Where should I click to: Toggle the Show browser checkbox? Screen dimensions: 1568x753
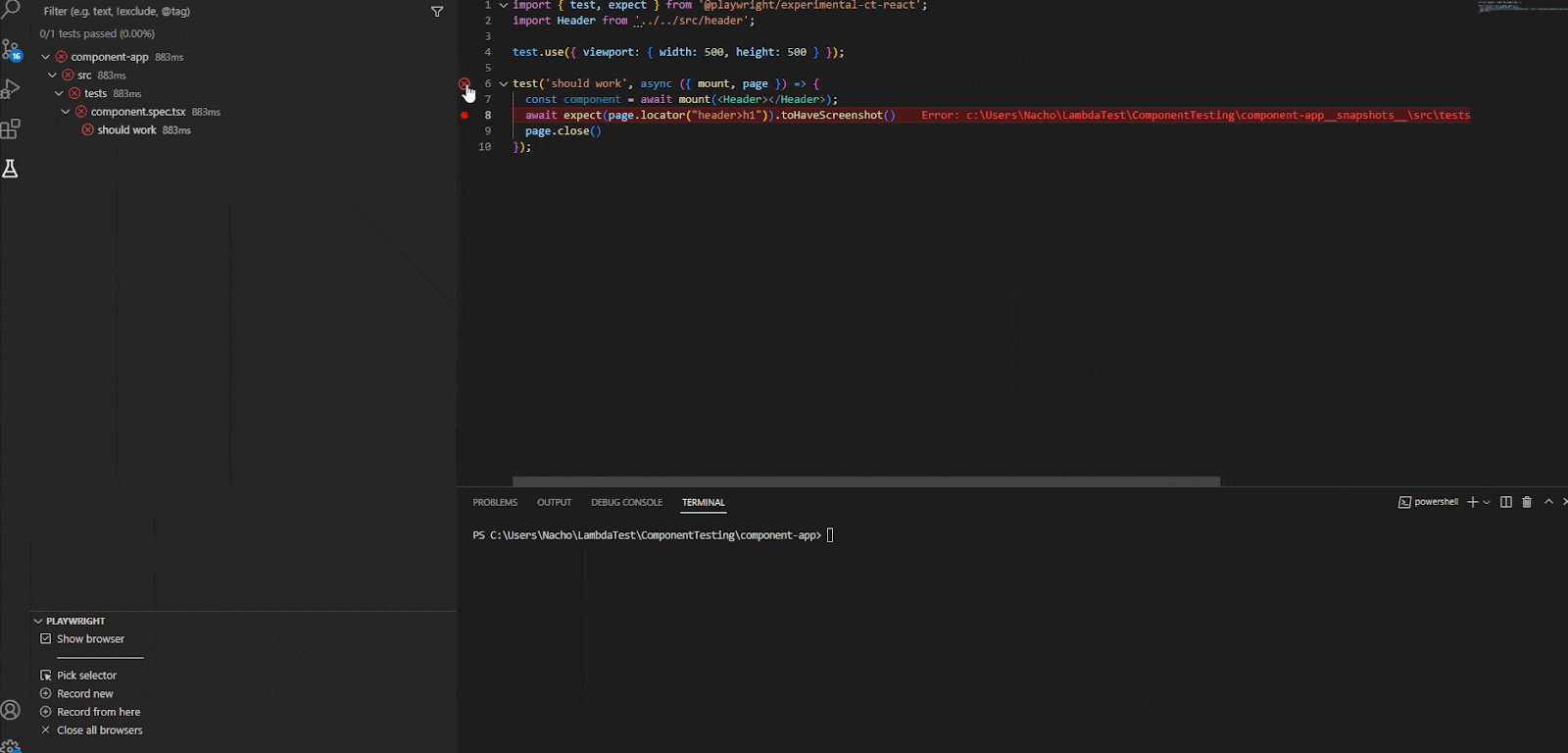[46, 639]
